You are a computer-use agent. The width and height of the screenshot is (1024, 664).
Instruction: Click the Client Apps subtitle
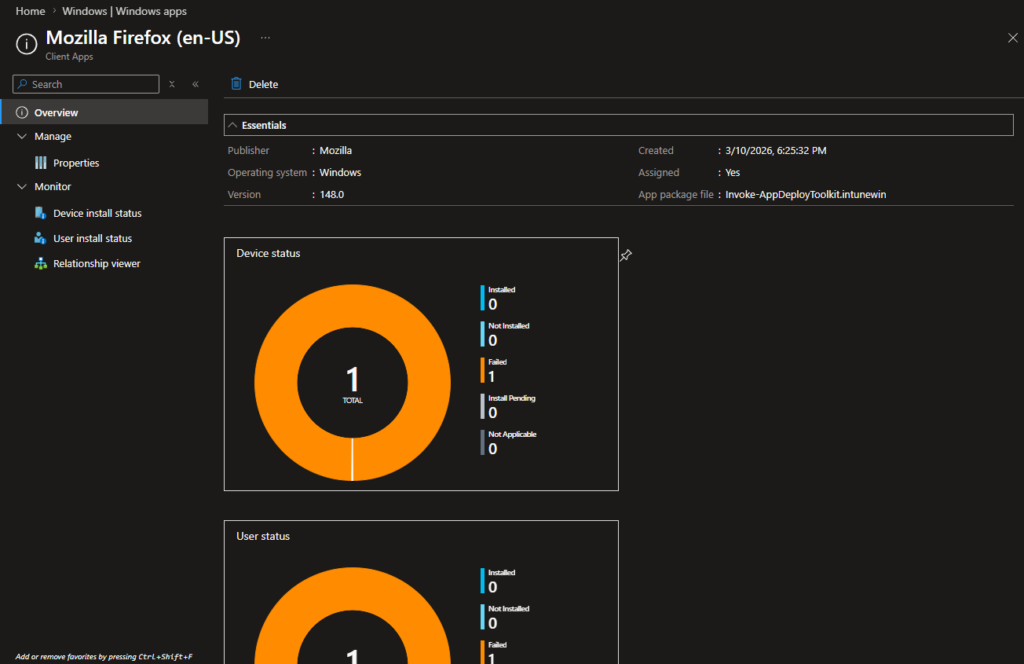(x=69, y=57)
